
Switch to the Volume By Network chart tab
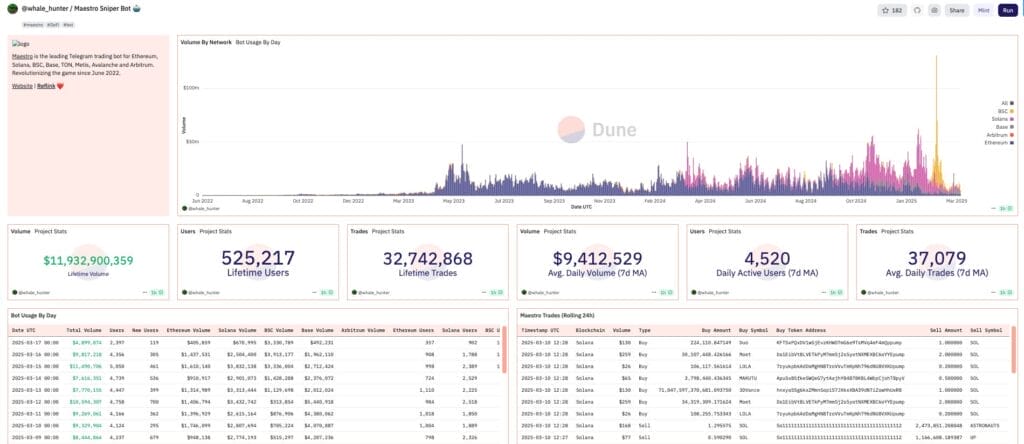click(x=206, y=42)
